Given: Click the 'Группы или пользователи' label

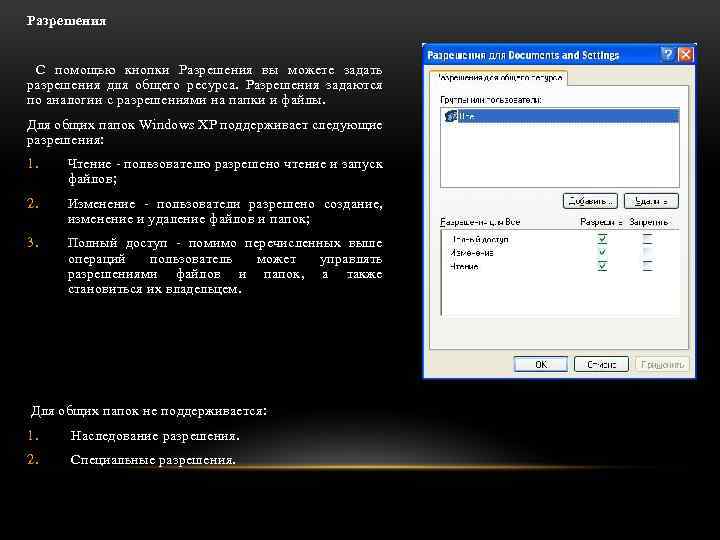Looking at the screenshot, I should click(491, 100).
